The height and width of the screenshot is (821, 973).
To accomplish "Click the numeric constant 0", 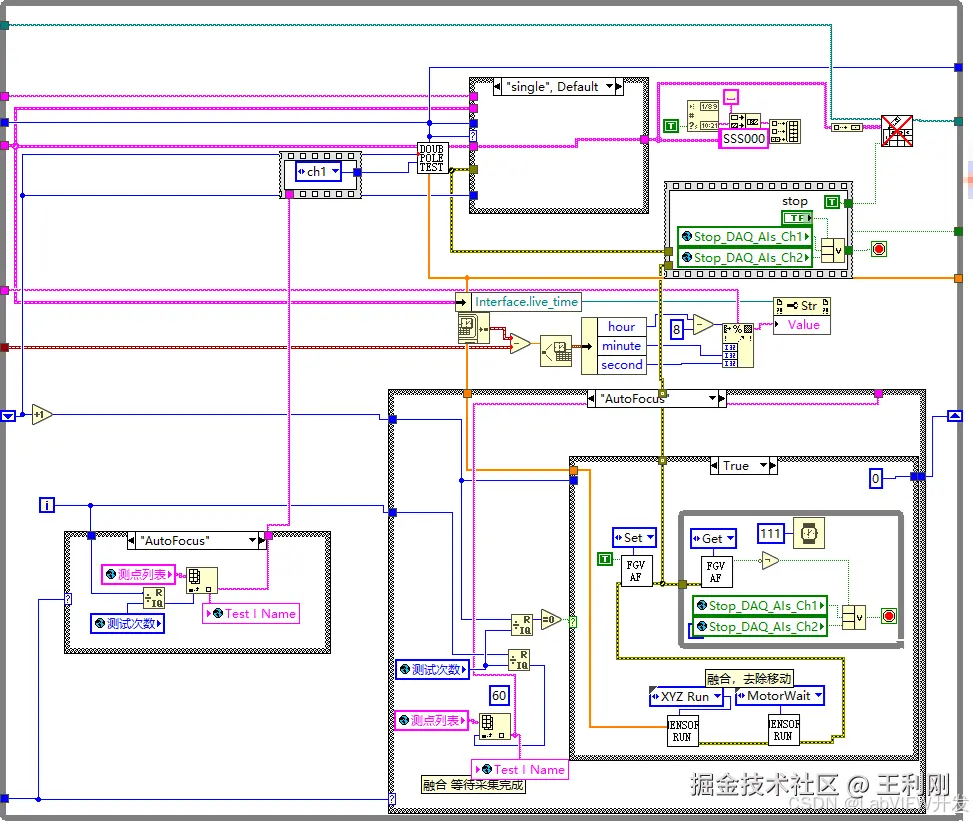I will (x=876, y=478).
